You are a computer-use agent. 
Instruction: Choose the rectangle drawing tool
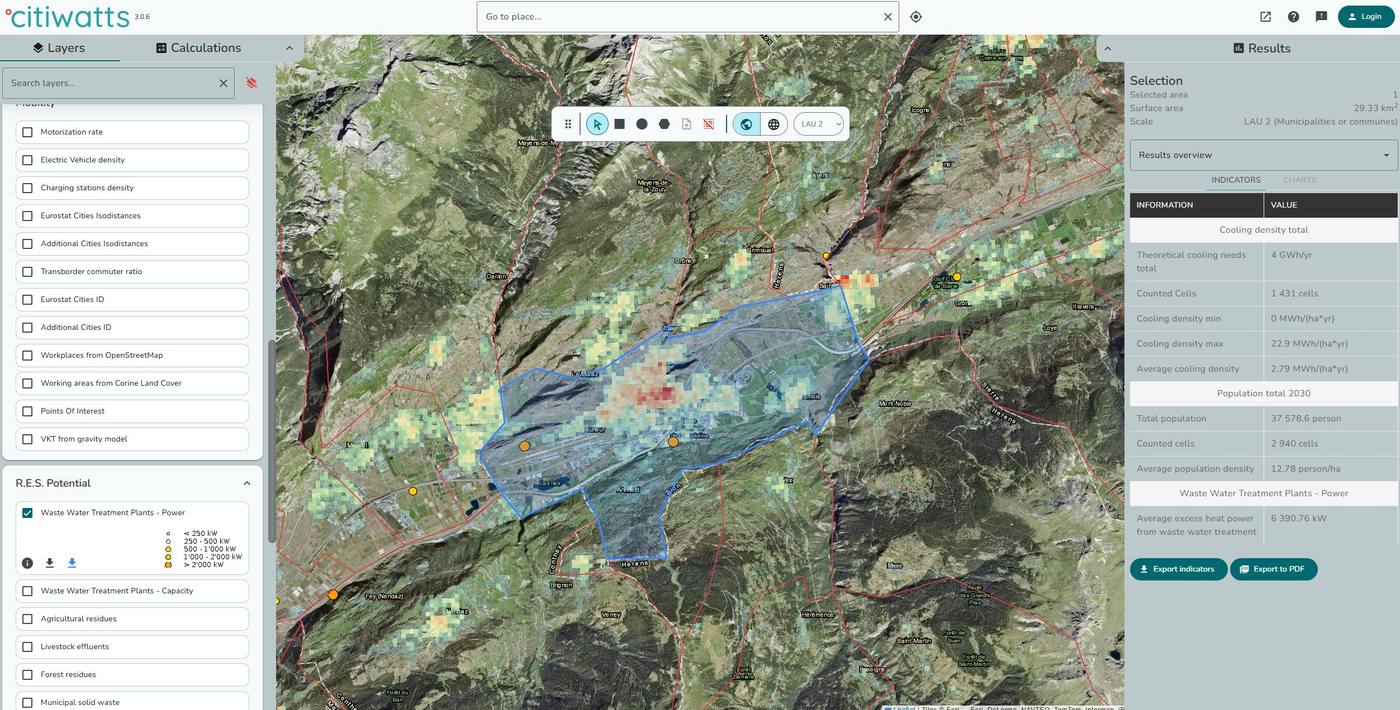619,124
